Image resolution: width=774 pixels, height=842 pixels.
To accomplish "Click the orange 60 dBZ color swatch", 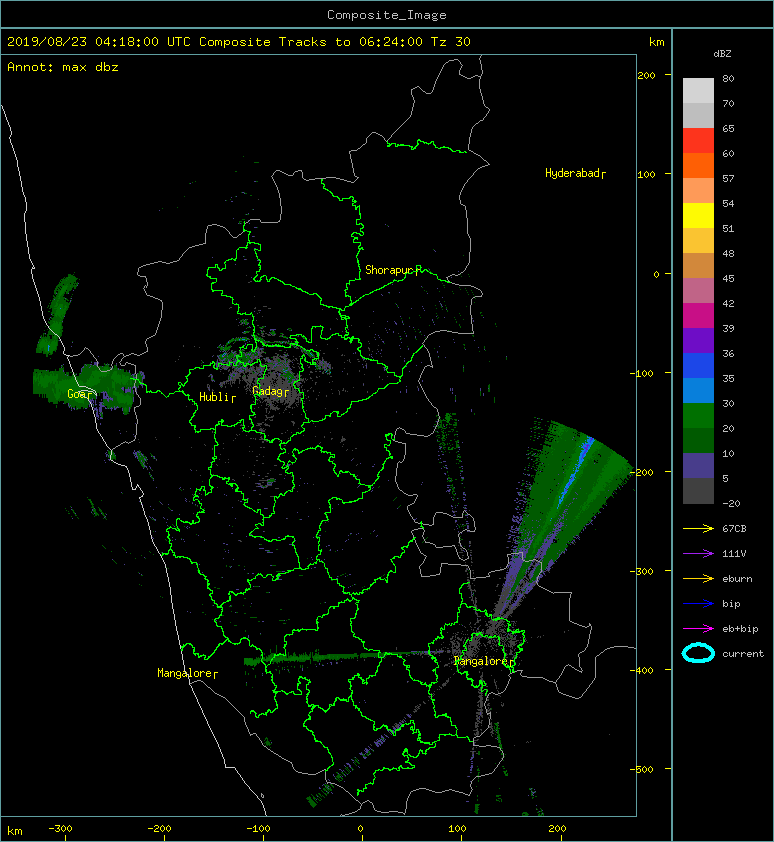I will click(698, 165).
